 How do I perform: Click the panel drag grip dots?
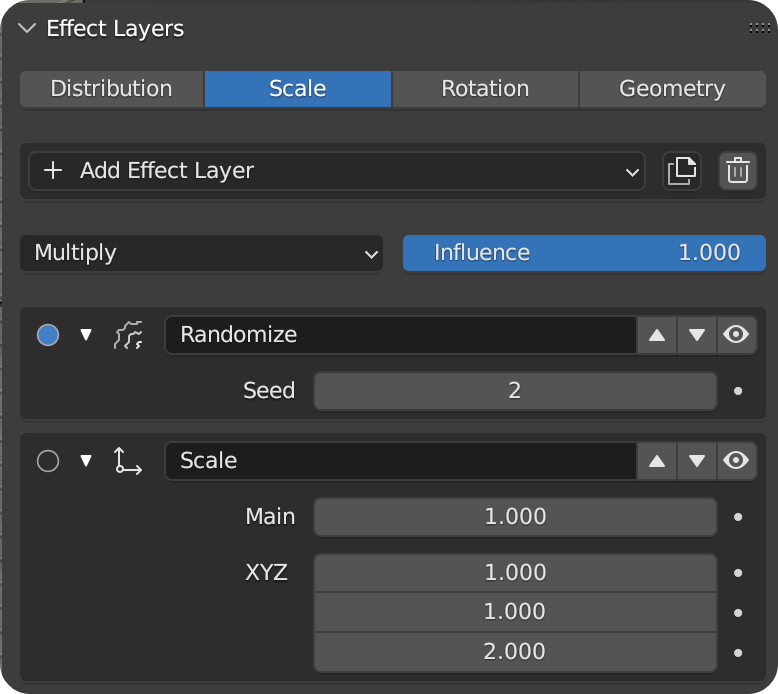(760, 28)
